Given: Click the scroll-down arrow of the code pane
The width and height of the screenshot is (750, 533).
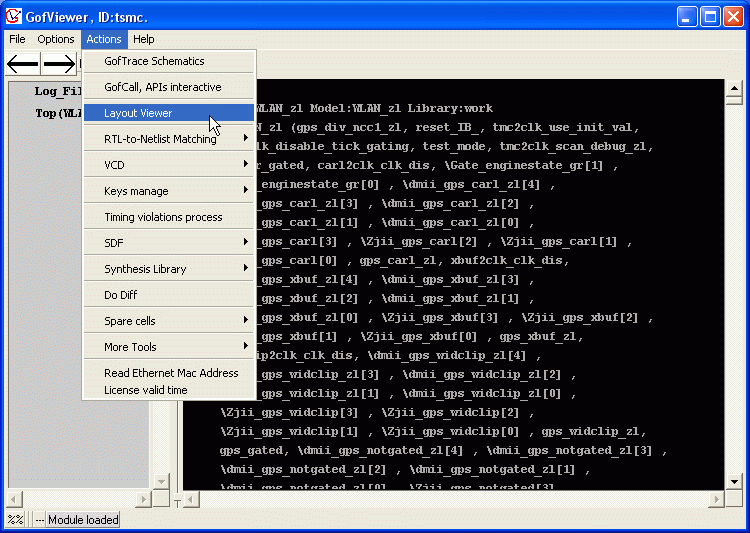Looking at the screenshot, I should pyautogui.click(x=734, y=482).
